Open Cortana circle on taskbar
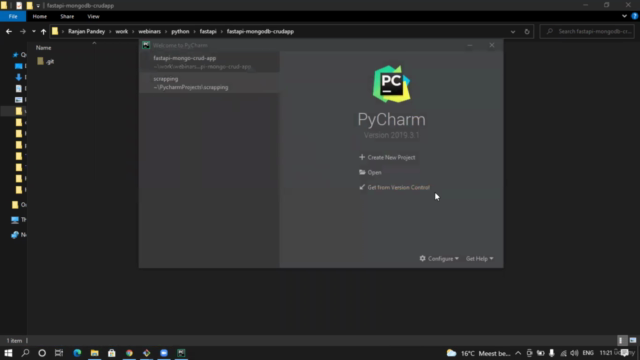Viewport: 640px width, 360px height. (42, 353)
